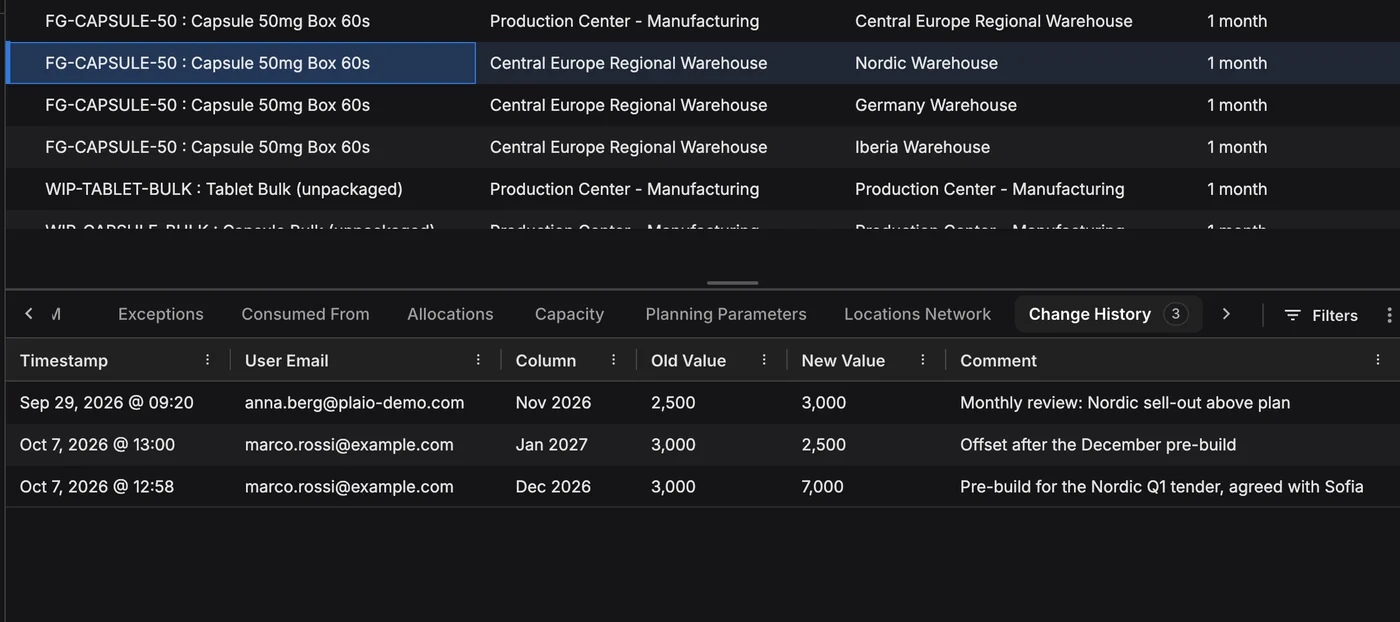Viewport: 1400px width, 622px height.
Task: Open Old Value column menu icon
Action: coord(764,360)
